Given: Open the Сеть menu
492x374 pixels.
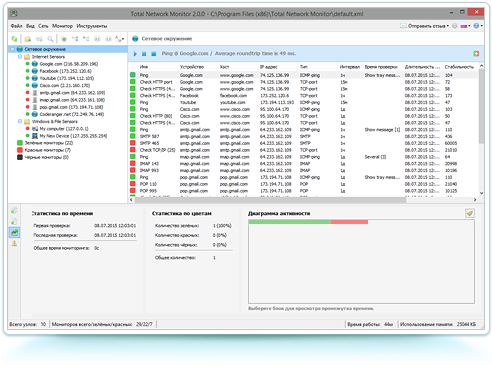Looking at the screenshot, I should pyautogui.click(x=43, y=26).
